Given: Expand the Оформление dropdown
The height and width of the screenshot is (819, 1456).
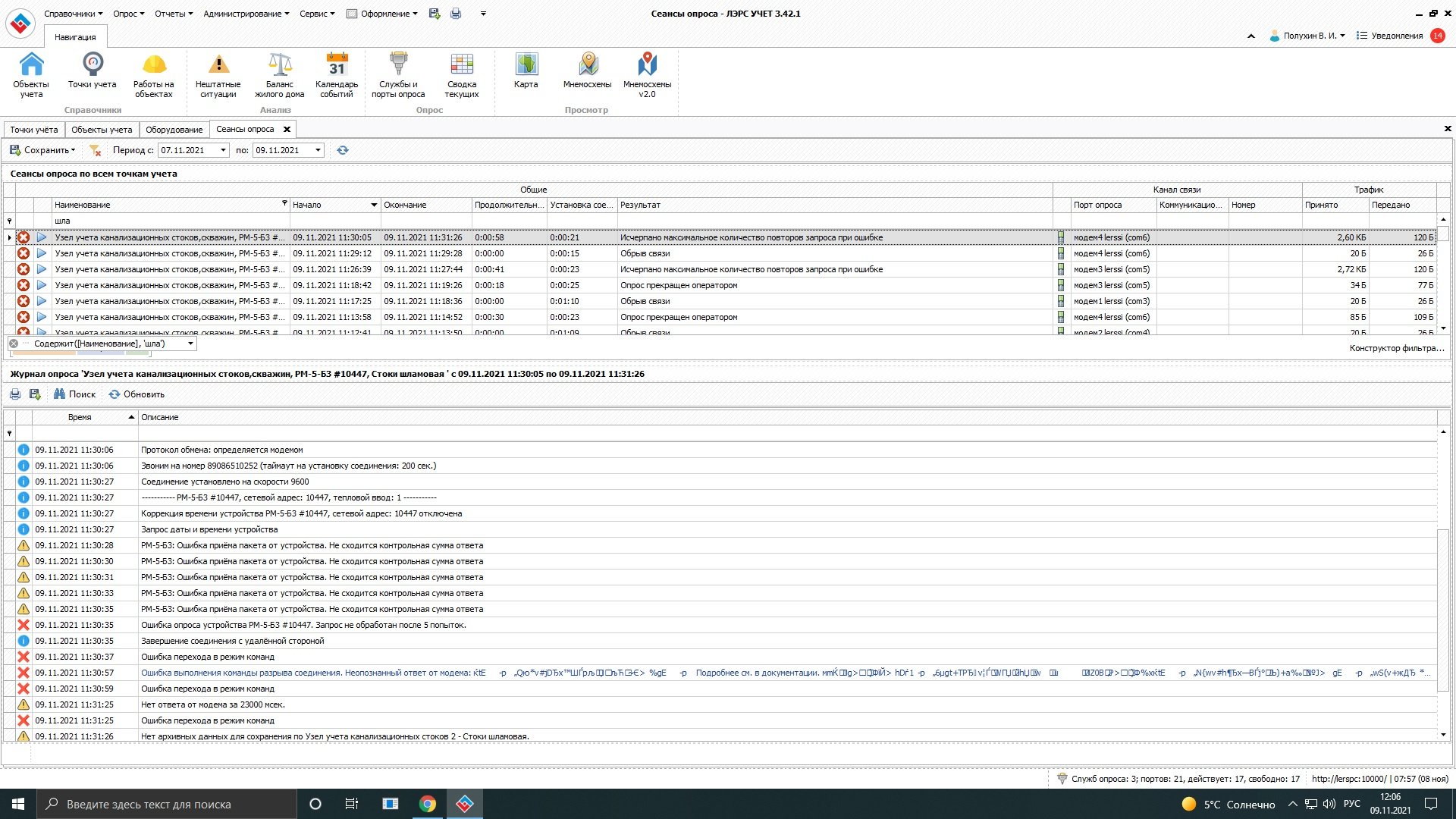Looking at the screenshot, I should (382, 14).
